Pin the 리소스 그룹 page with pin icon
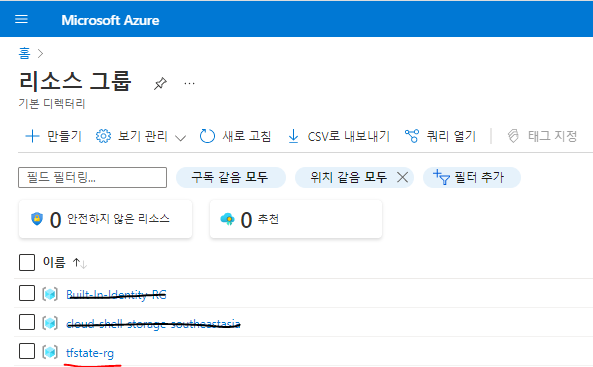 point(160,83)
